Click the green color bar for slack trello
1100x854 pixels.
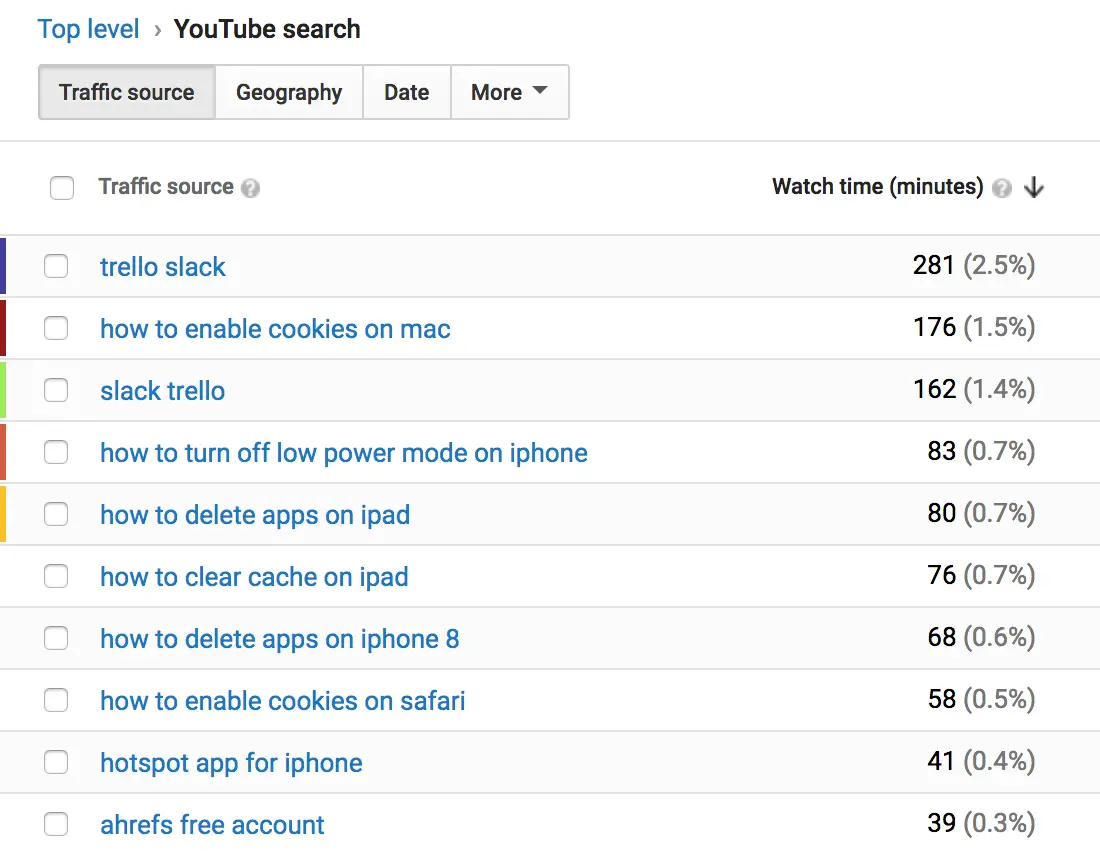pyautogui.click(x=3, y=390)
